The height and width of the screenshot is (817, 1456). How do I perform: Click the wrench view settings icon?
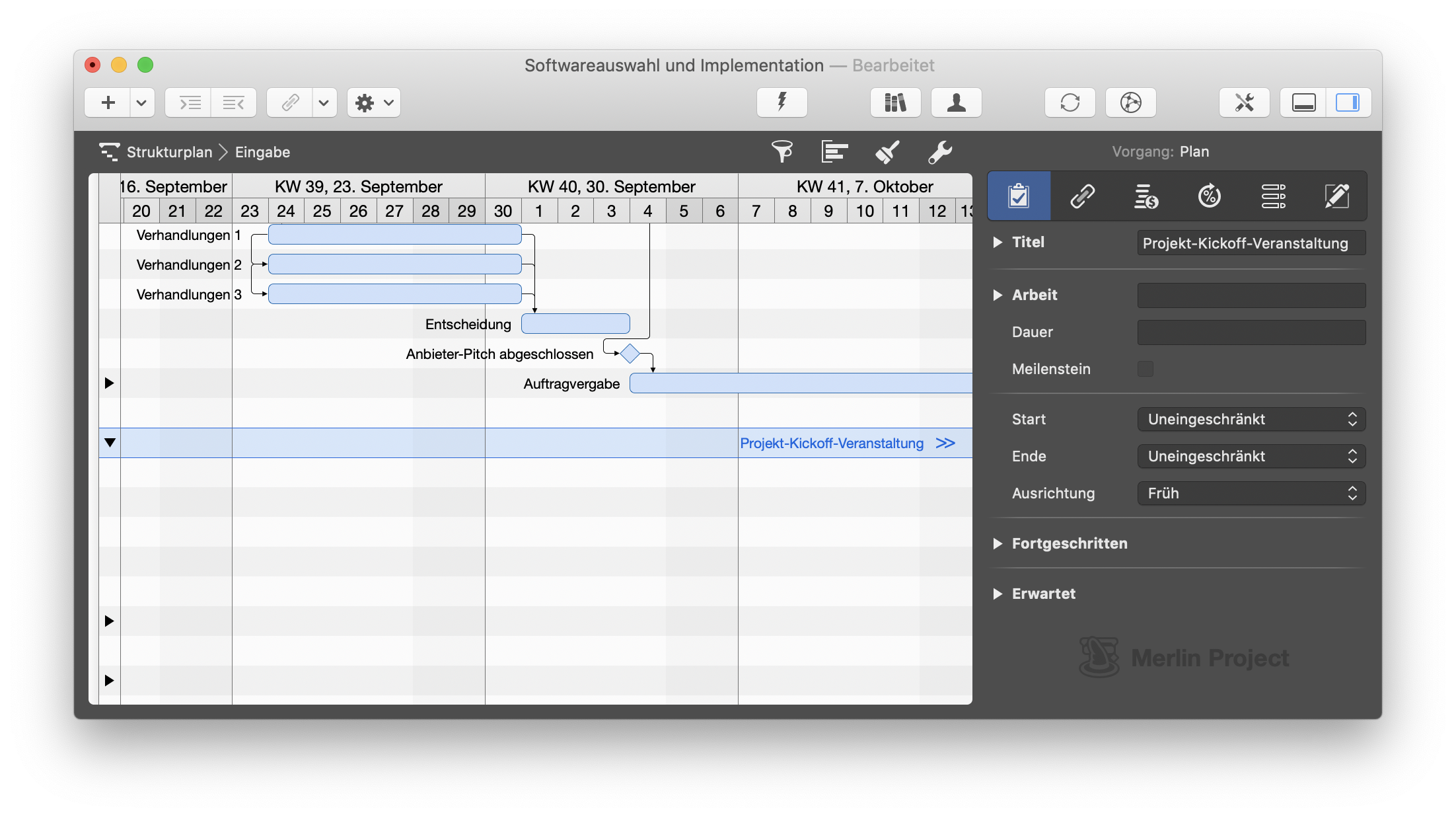click(x=940, y=151)
